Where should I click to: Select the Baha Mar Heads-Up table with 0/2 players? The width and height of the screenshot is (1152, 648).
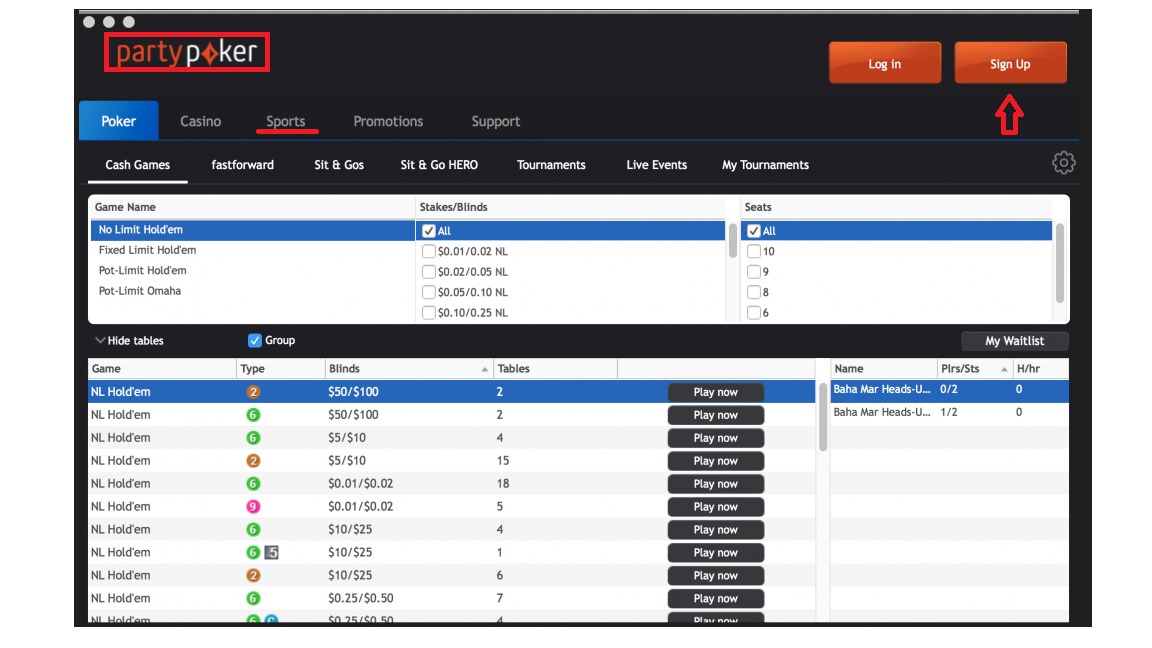click(x=949, y=390)
